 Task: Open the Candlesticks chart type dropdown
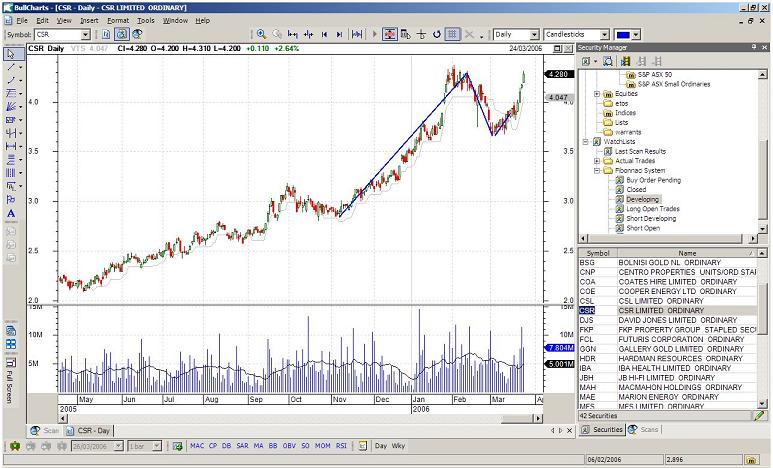(604, 34)
